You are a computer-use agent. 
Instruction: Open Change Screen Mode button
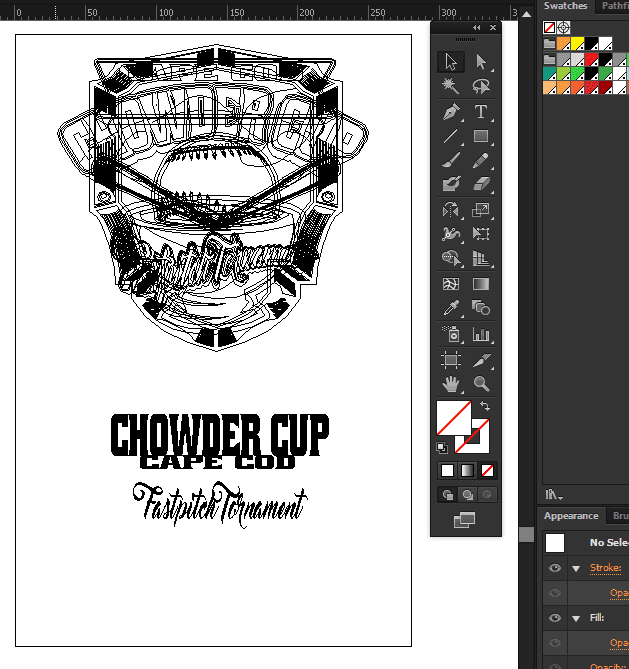[x=465, y=520]
